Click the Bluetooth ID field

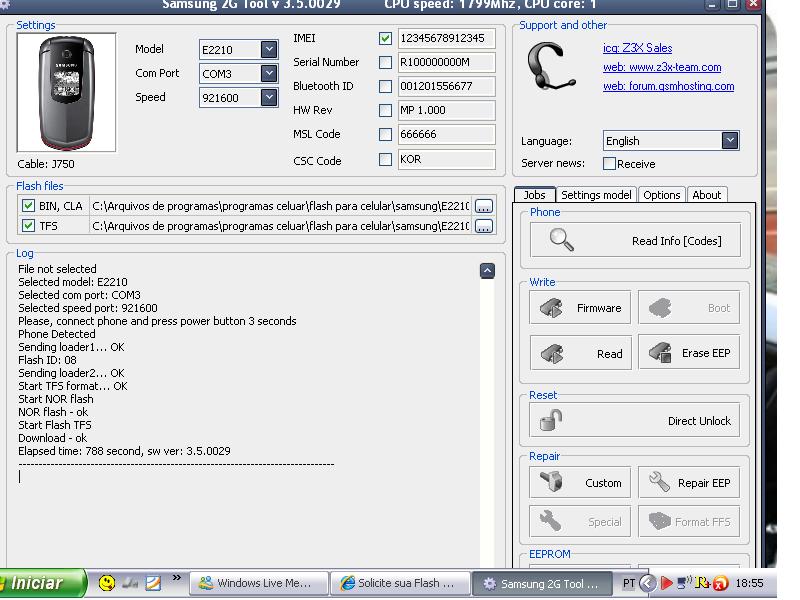pos(446,86)
